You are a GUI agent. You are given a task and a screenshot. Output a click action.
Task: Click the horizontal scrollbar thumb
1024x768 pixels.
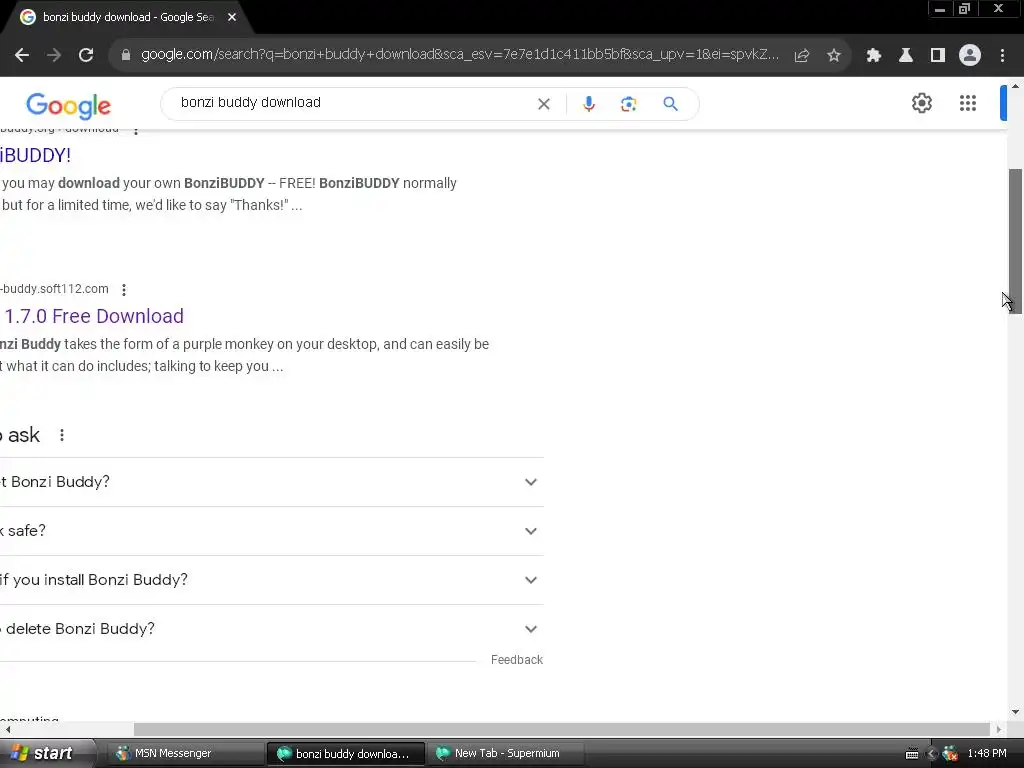562,729
